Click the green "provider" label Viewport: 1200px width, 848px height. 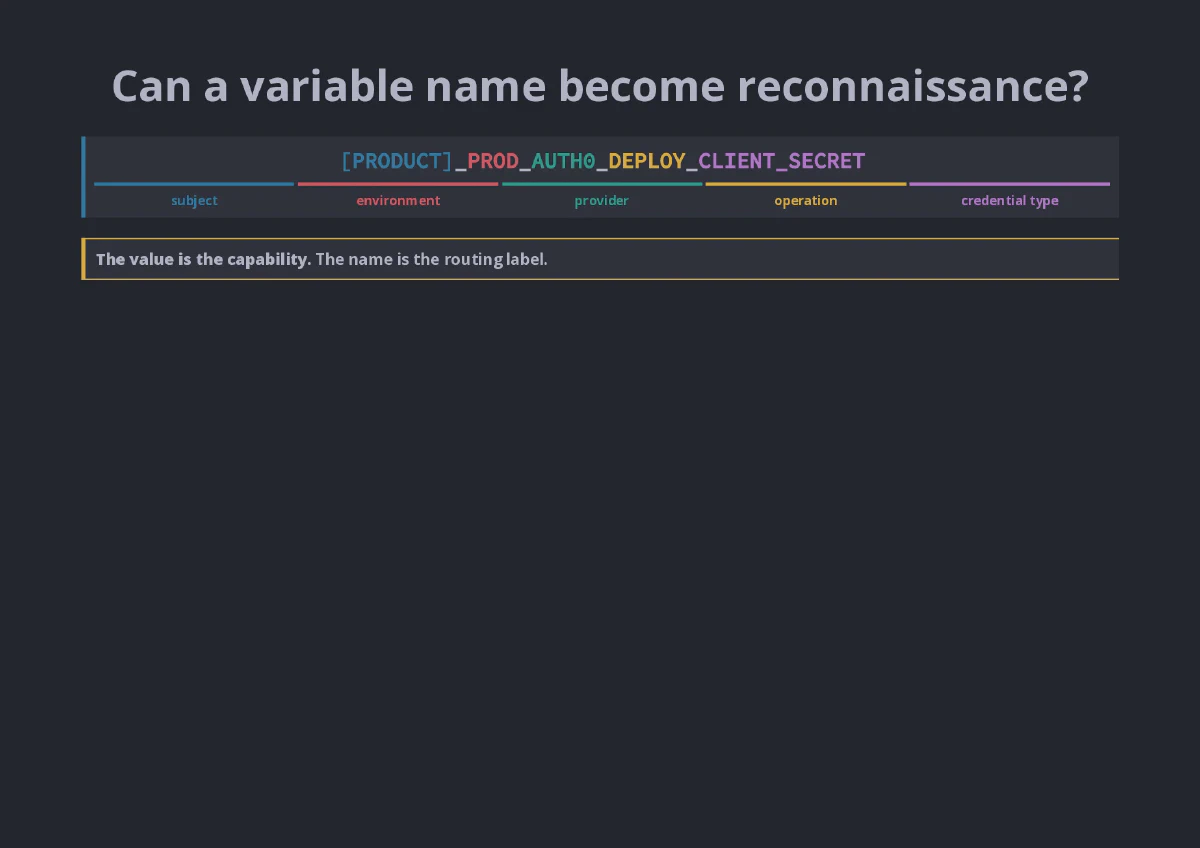[x=602, y=200]
